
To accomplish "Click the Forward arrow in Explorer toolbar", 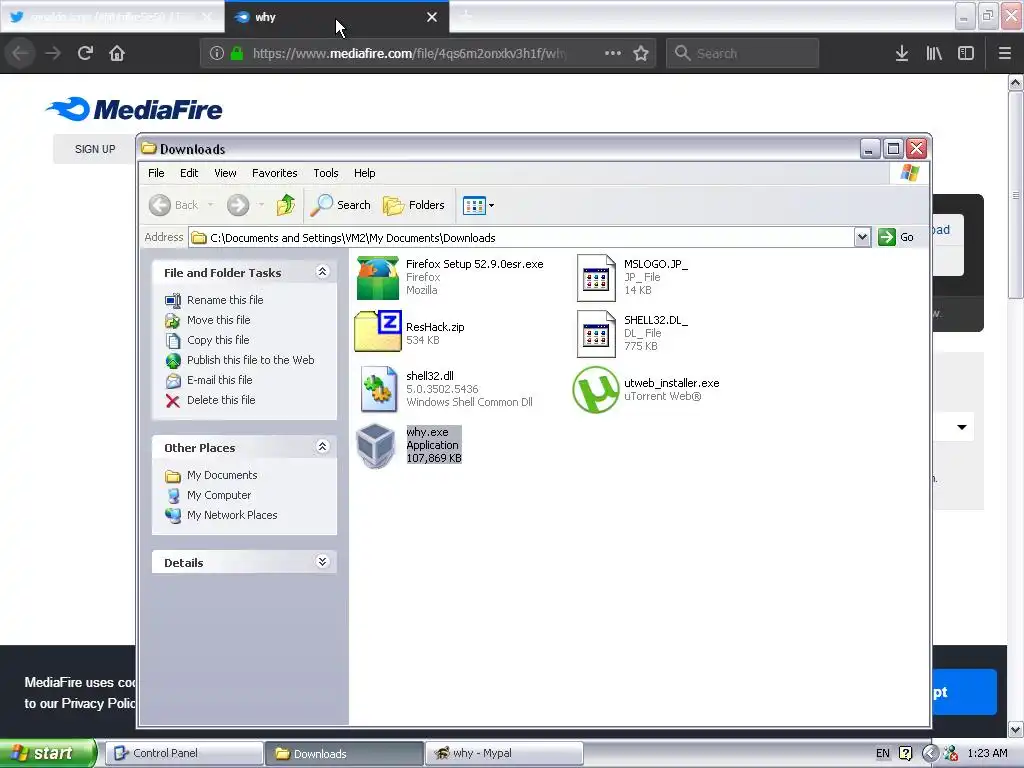I will 238,205.
